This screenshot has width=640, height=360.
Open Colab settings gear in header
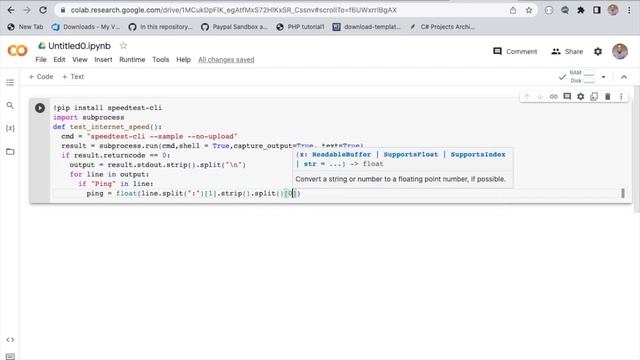point(598,51)
